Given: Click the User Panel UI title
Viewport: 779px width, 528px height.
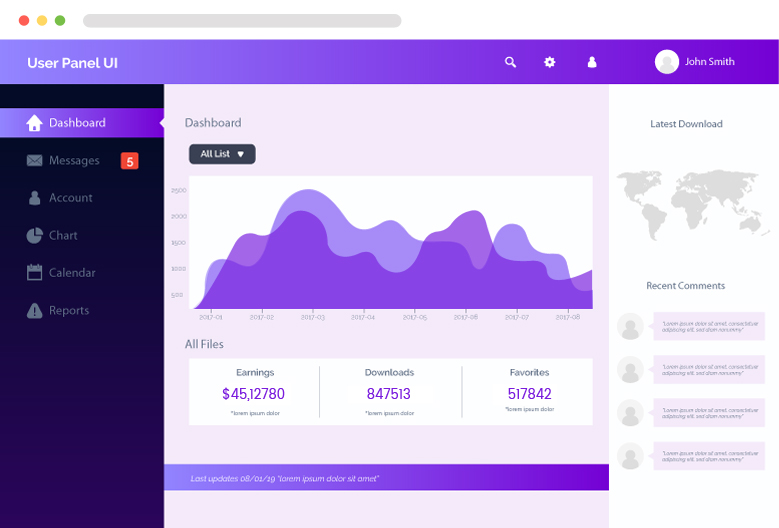Looking at the screenshot, I should coord(72,62).
